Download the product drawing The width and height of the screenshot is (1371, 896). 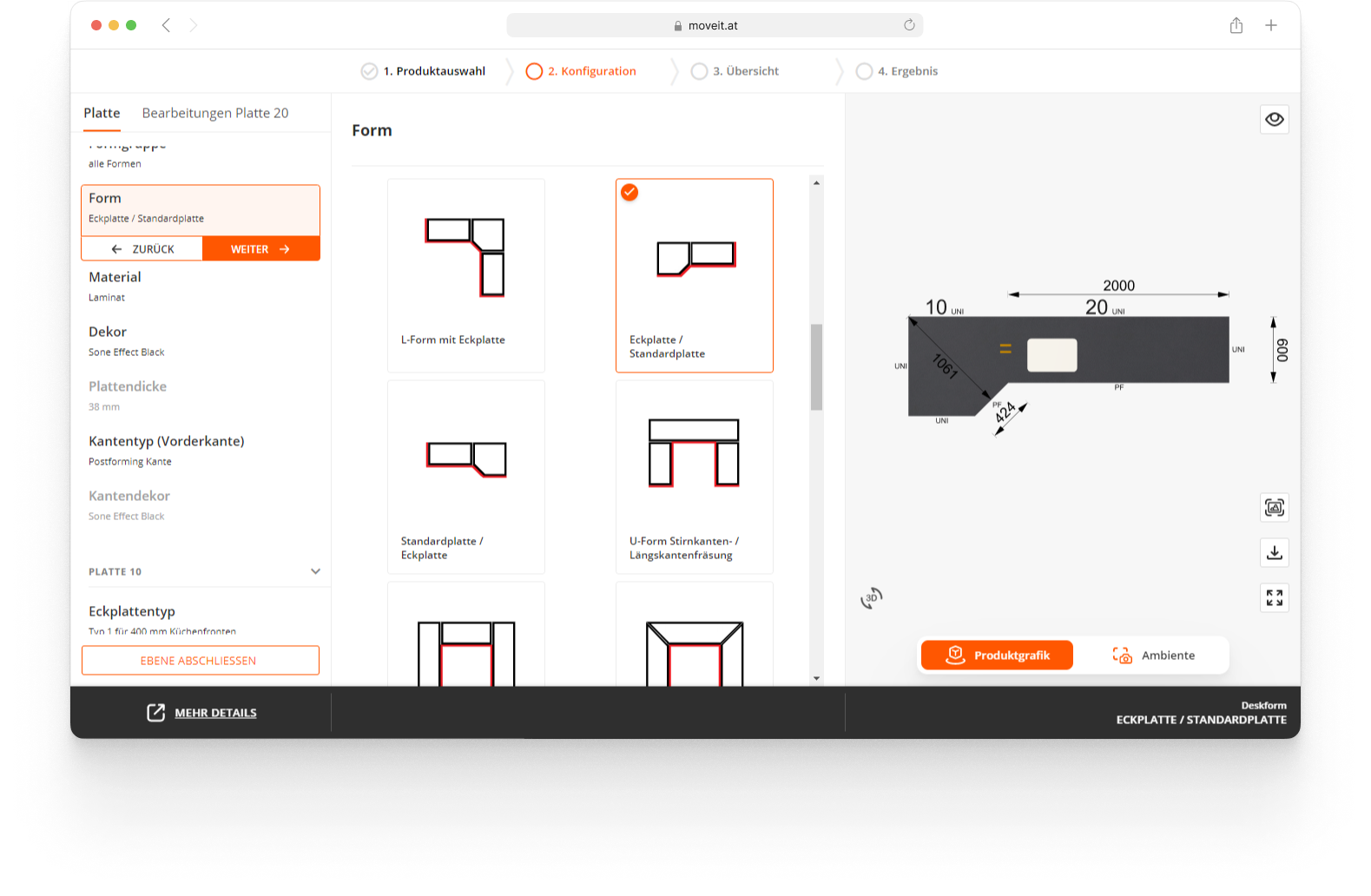(1274, 553)
